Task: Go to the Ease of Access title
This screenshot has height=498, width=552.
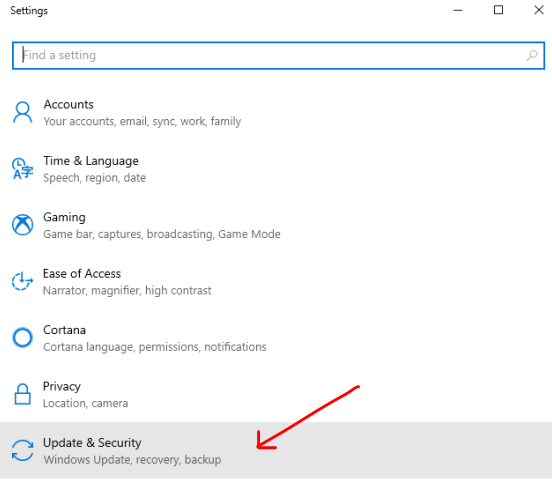Action: [82, 273]
